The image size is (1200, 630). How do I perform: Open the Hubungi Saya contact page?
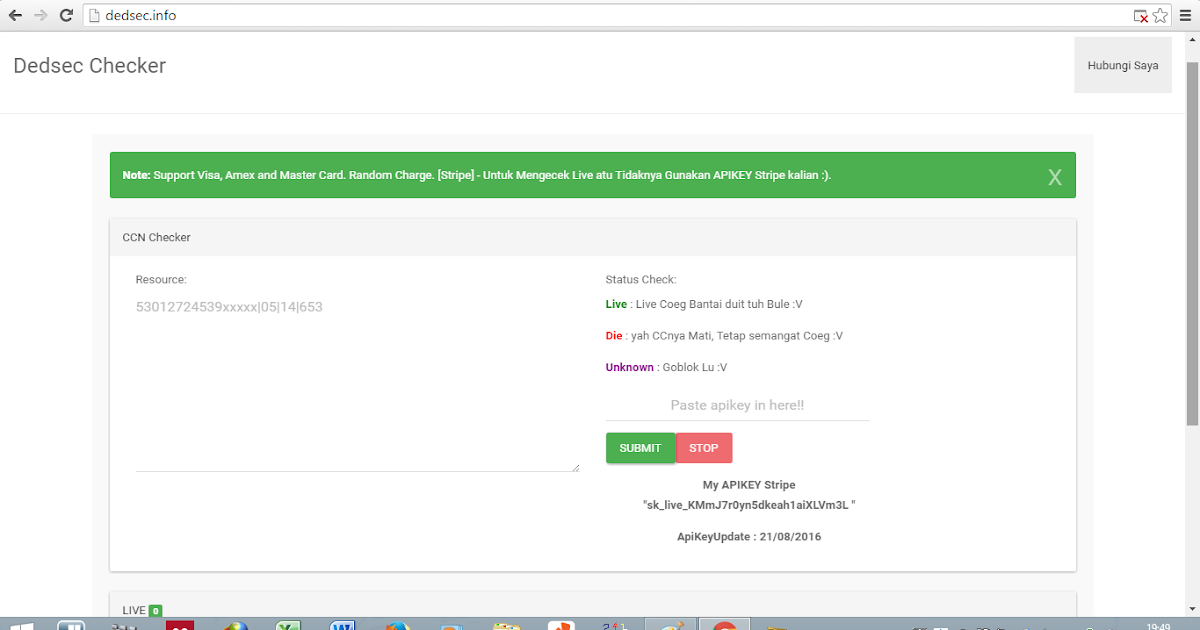click(x=1122, y=64)
